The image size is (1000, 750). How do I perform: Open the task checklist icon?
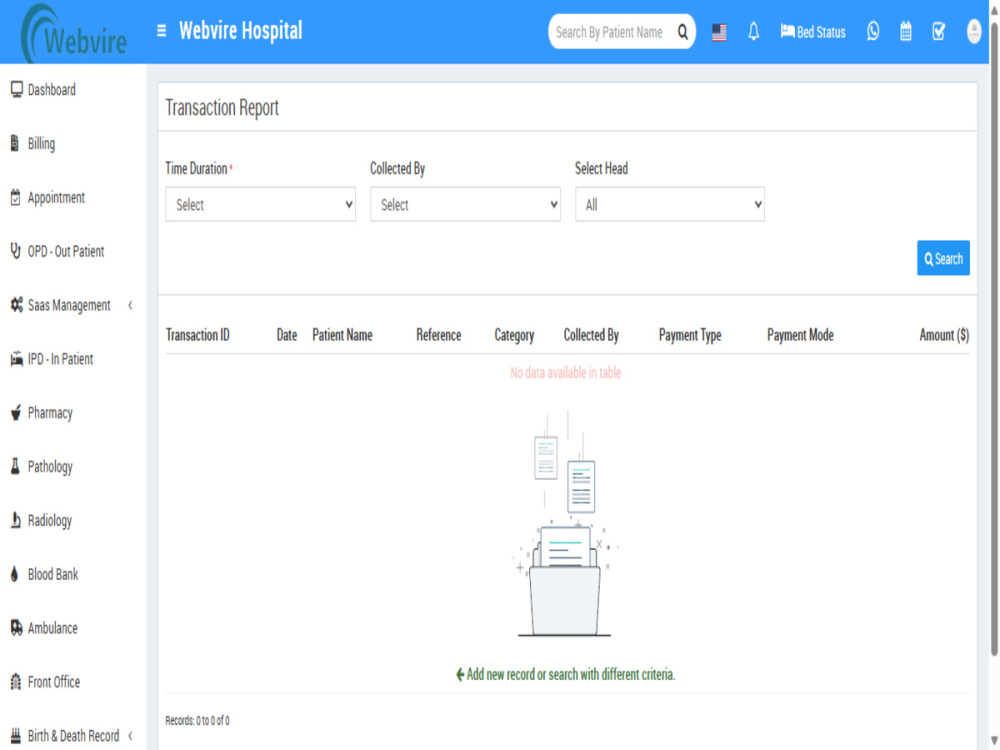click(x=938, y=31)
